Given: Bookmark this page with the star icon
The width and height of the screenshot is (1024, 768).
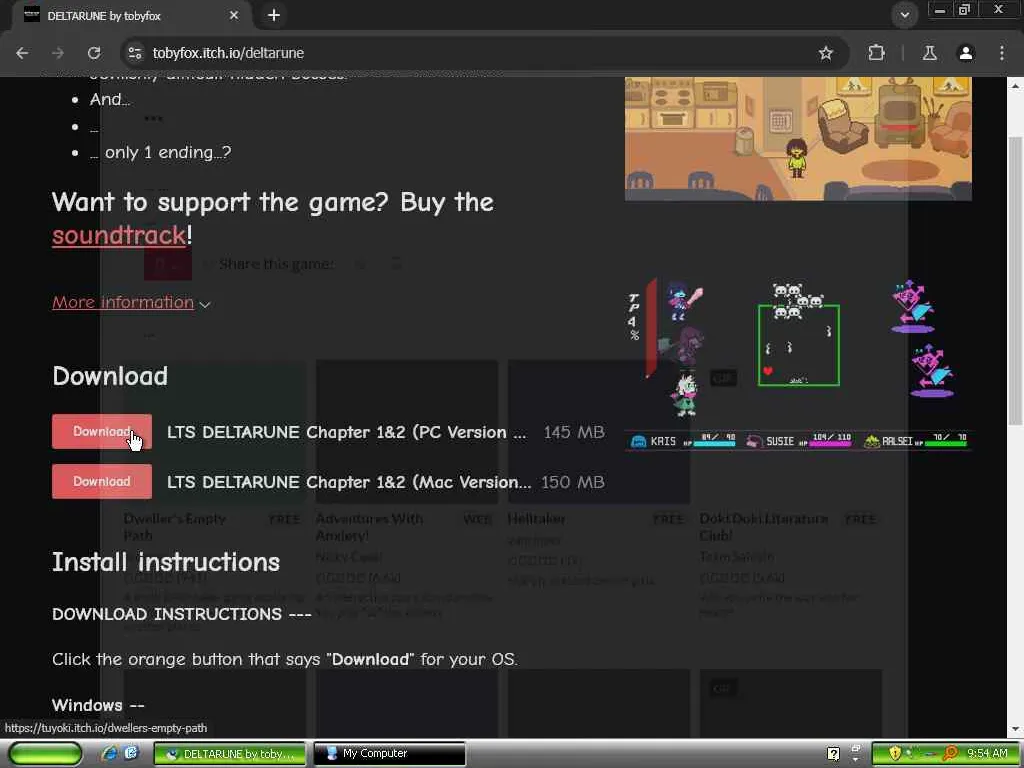Looking at the screenshot, I should pos(825,53).
